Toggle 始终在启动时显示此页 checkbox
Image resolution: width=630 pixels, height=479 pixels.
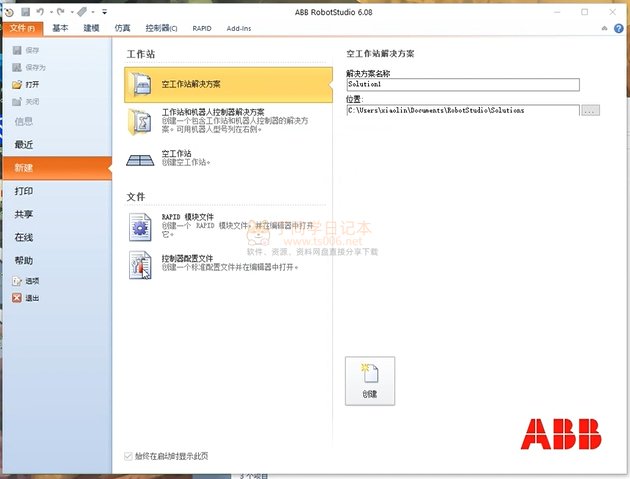127,456
